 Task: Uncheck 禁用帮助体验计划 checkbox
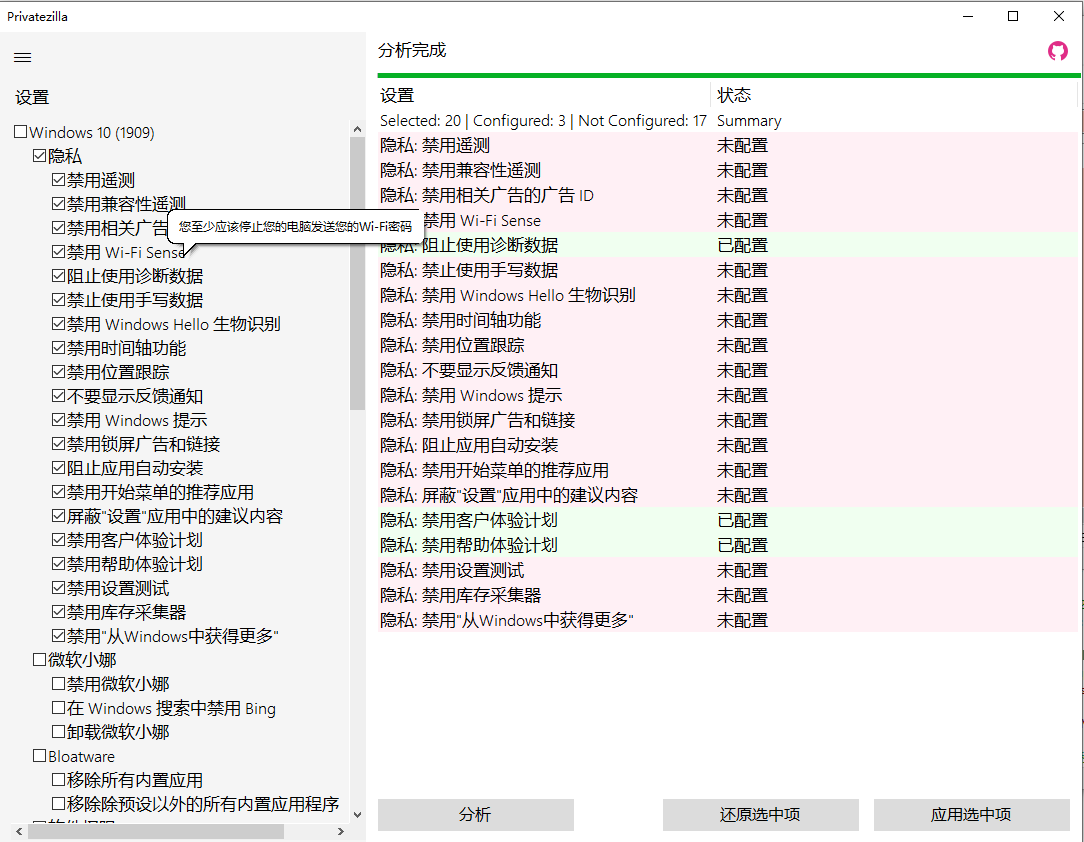pos(59,564)
